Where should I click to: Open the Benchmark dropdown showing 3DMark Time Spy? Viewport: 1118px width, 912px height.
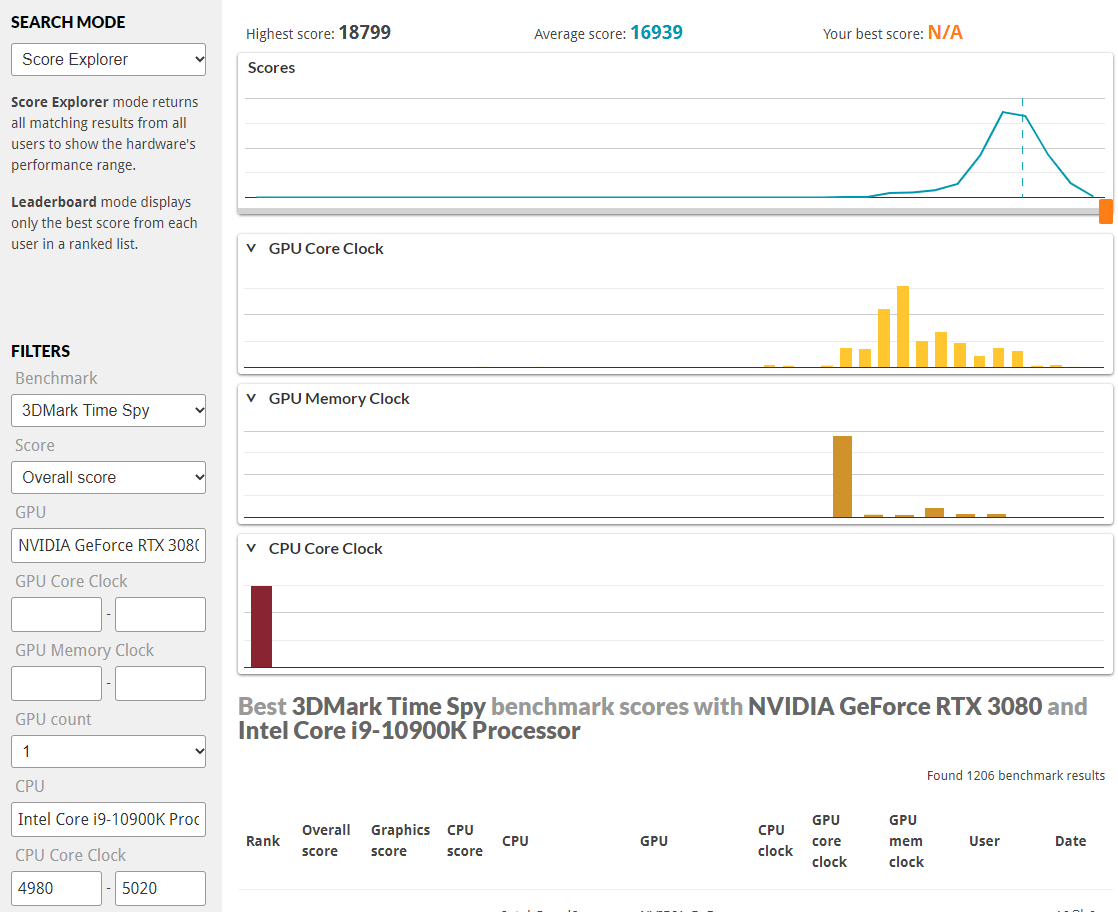click(x=108, y=410)
